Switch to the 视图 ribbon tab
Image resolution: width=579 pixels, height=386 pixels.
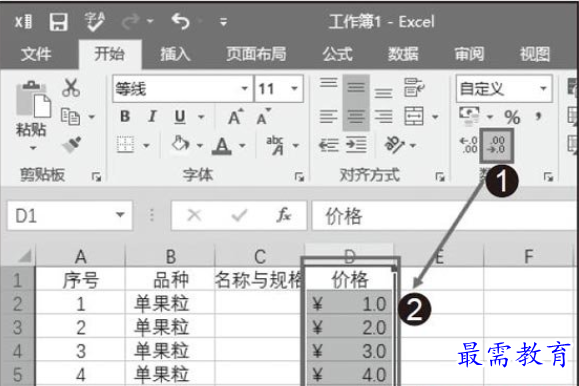click(535, 54)
